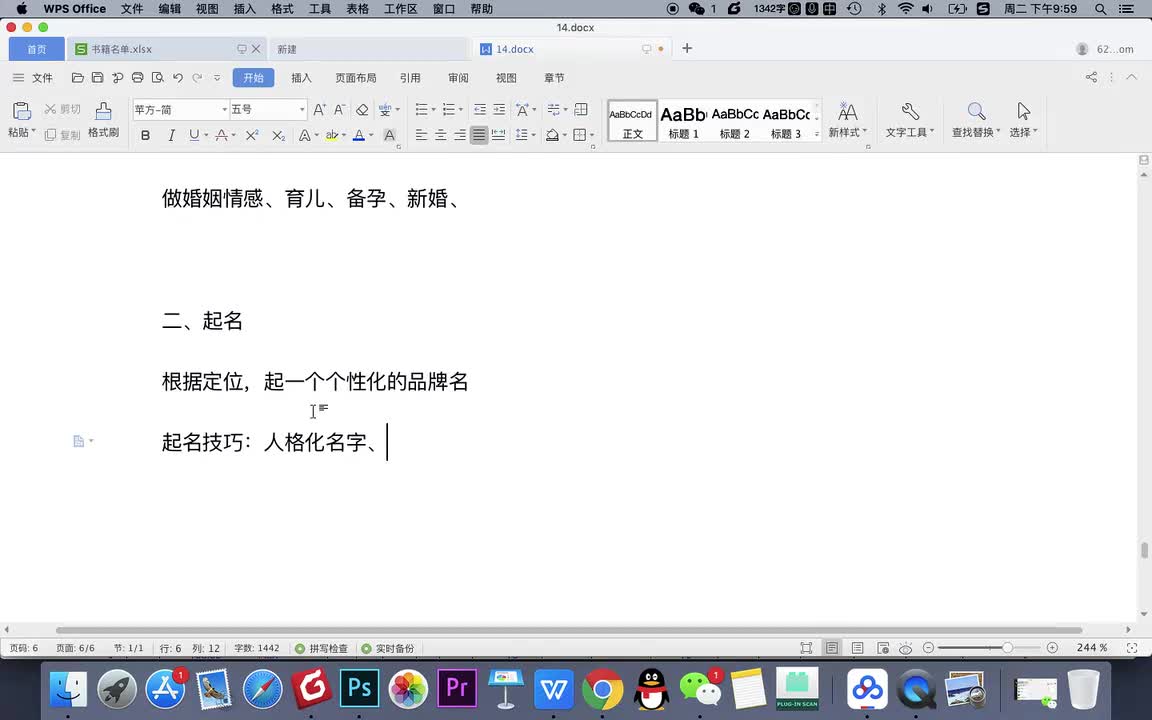Enable eye protection mode in status bar
Screen dimensions: 1152x720
click(x=906, y=648)
